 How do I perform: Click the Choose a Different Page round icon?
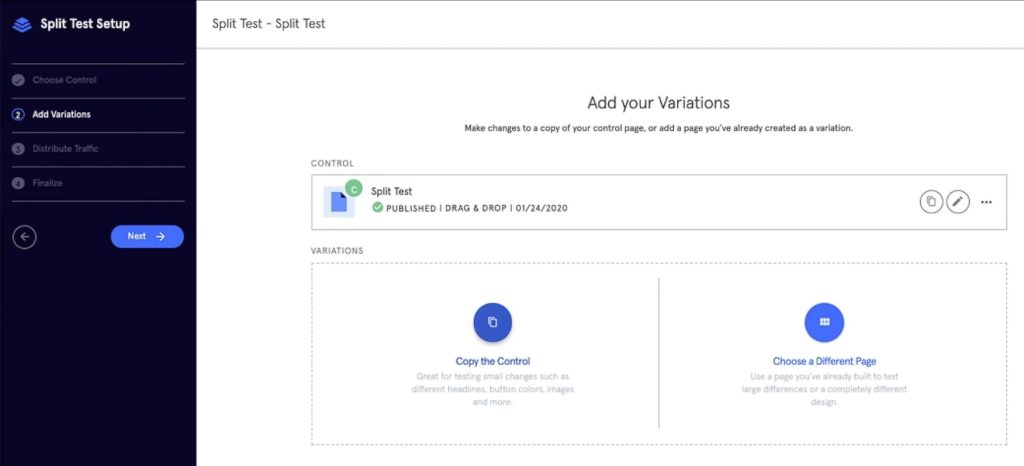pyautogui.click(x=824, y=322)
